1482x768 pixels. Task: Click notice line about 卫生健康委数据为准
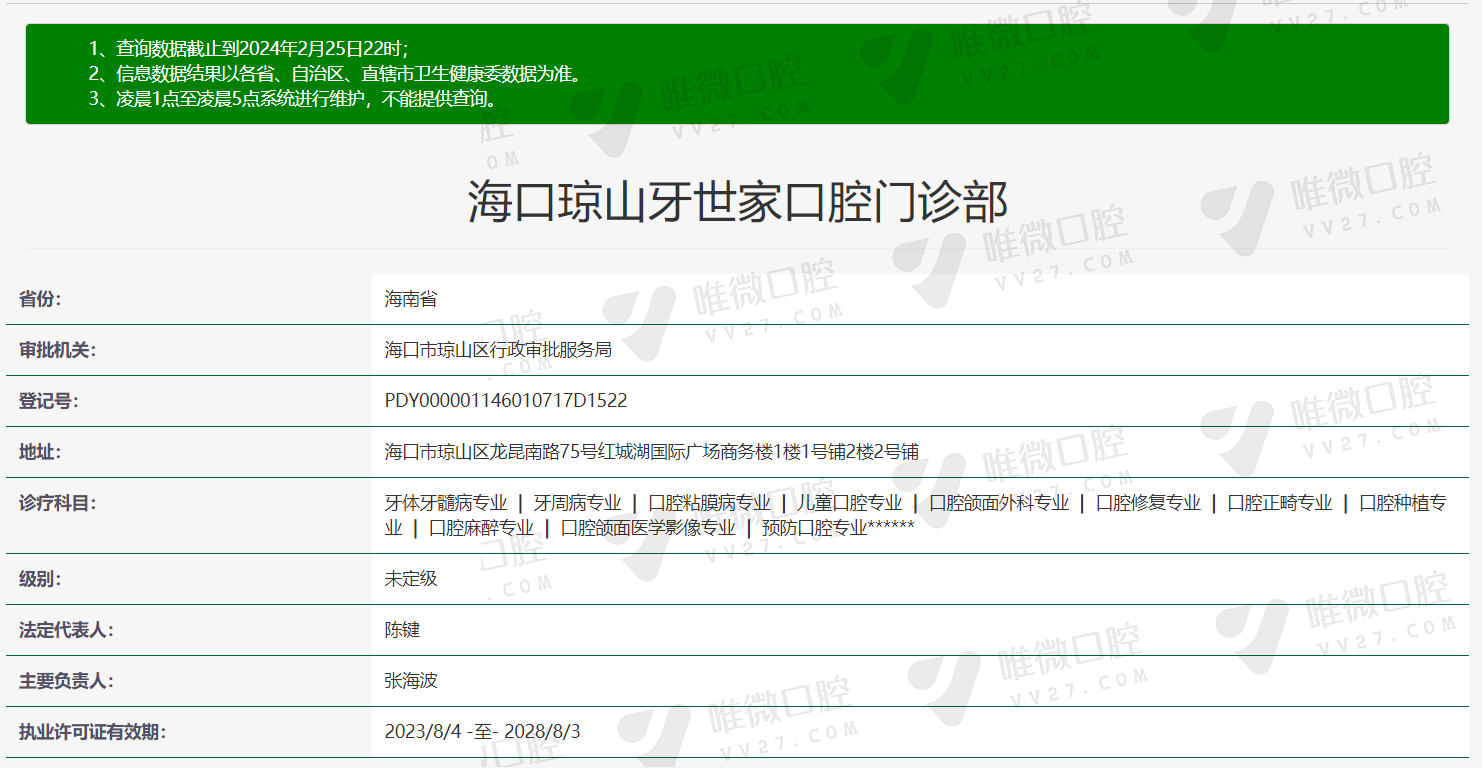pyautogui.click(x=335, y=73)
